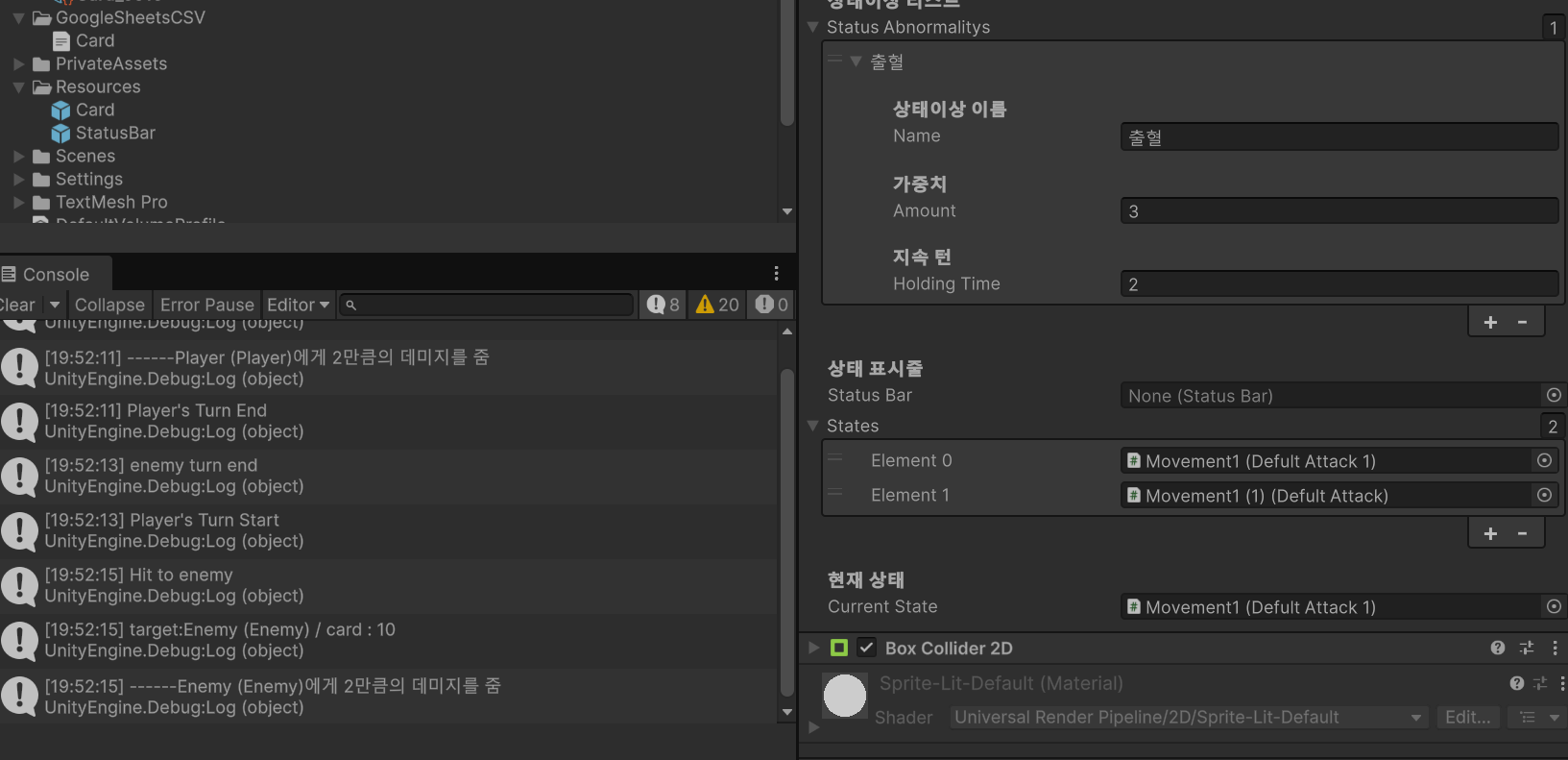Toggle Collapse in the console
Image resolution: width=1568 pixels, height=760 pixels.
click(109, 305)
